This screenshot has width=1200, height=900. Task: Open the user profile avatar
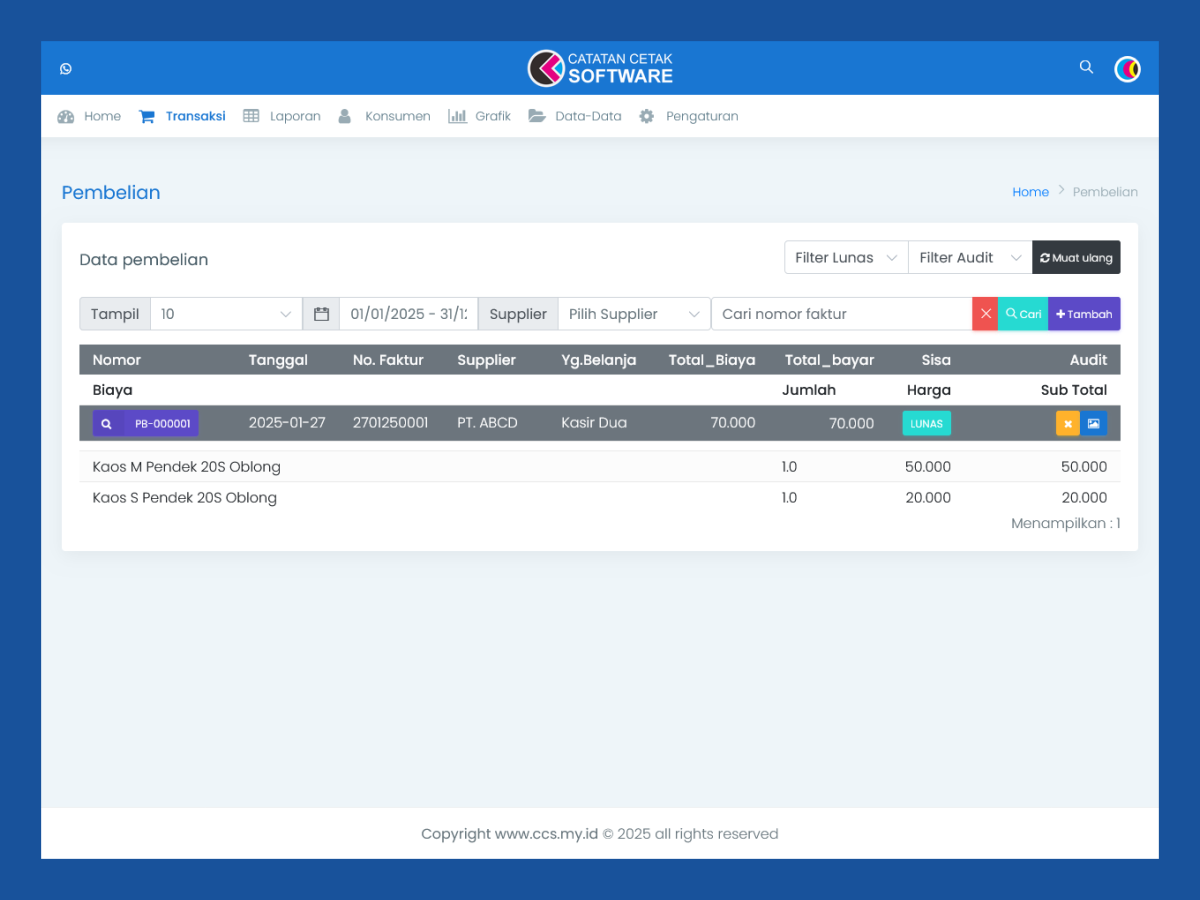[x=1127, y=69]
